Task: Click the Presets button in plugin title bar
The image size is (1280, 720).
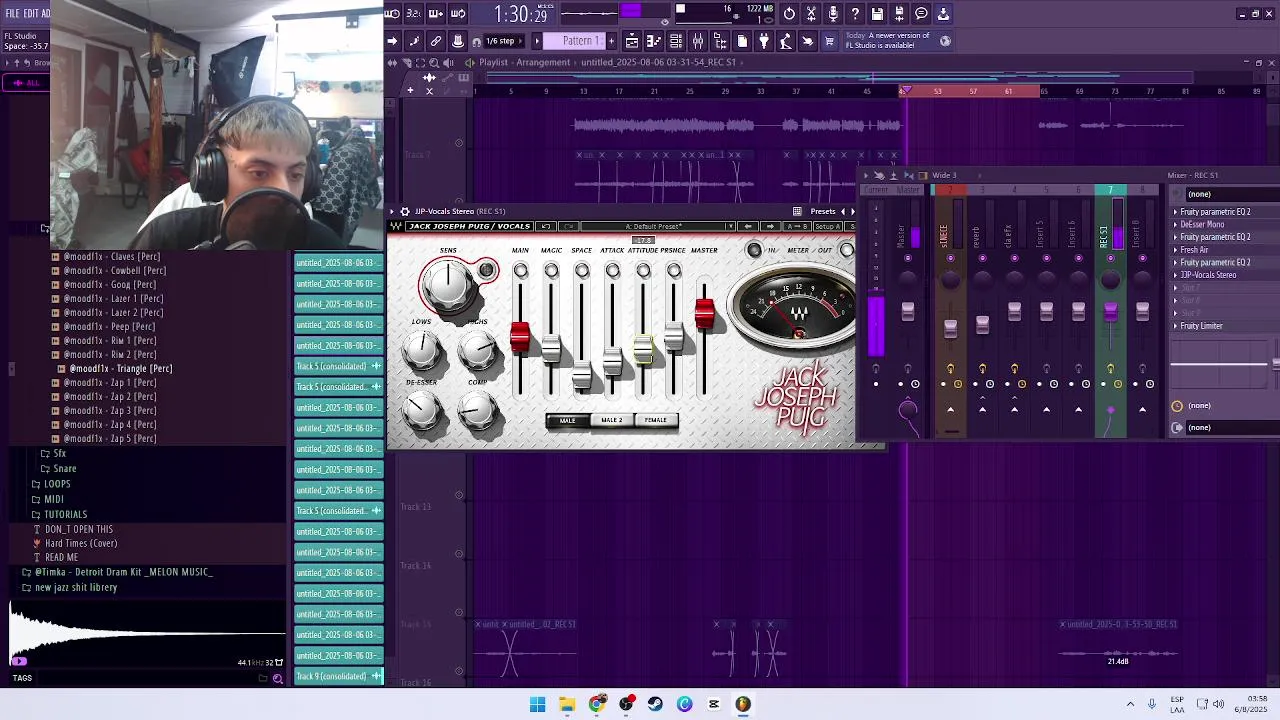Action: pyautogui.click(x=823, y=211)
